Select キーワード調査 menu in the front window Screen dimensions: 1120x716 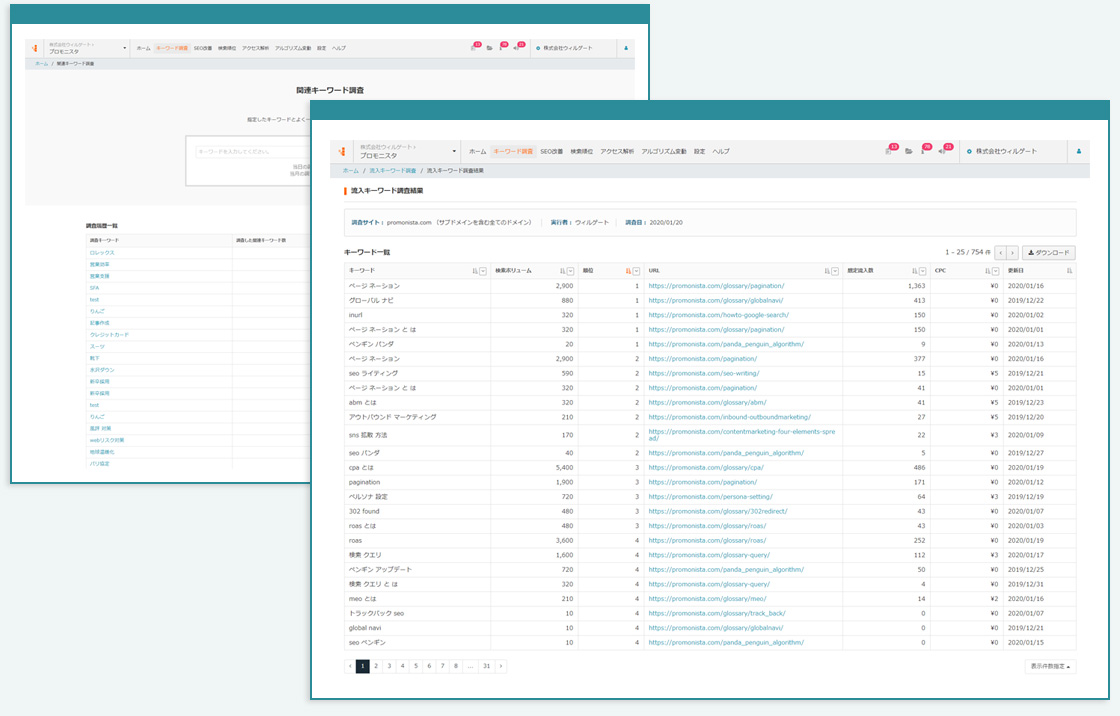[513, 151]
